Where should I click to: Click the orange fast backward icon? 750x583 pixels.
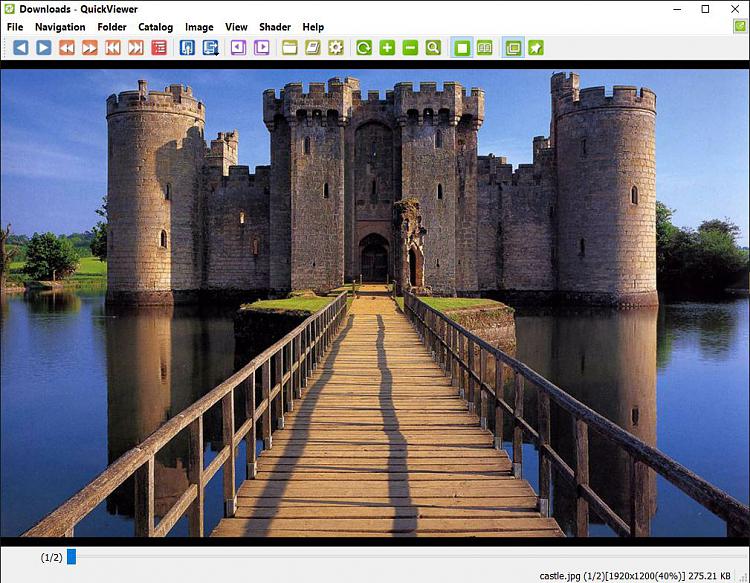pyautogui.click(x=67, y=48)
